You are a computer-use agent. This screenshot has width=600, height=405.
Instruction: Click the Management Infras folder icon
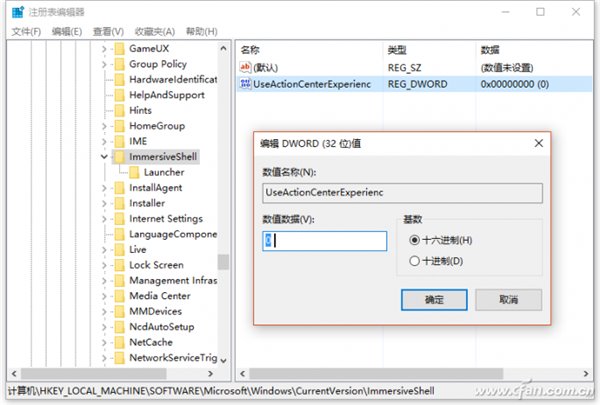tap(120, 281)
